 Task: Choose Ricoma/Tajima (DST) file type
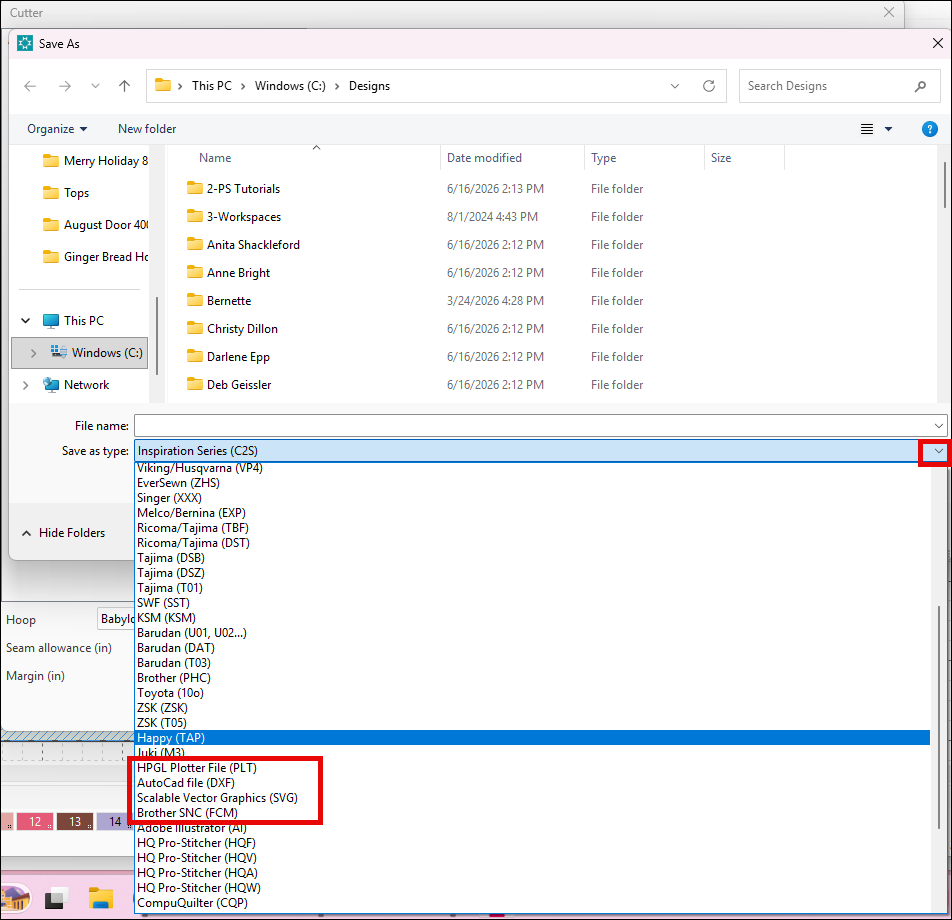click(193, 543)
